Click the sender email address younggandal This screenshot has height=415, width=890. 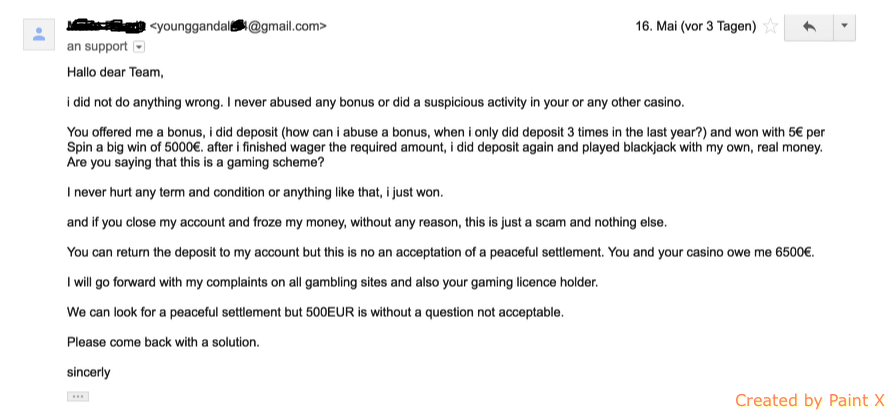click(238, 26)
